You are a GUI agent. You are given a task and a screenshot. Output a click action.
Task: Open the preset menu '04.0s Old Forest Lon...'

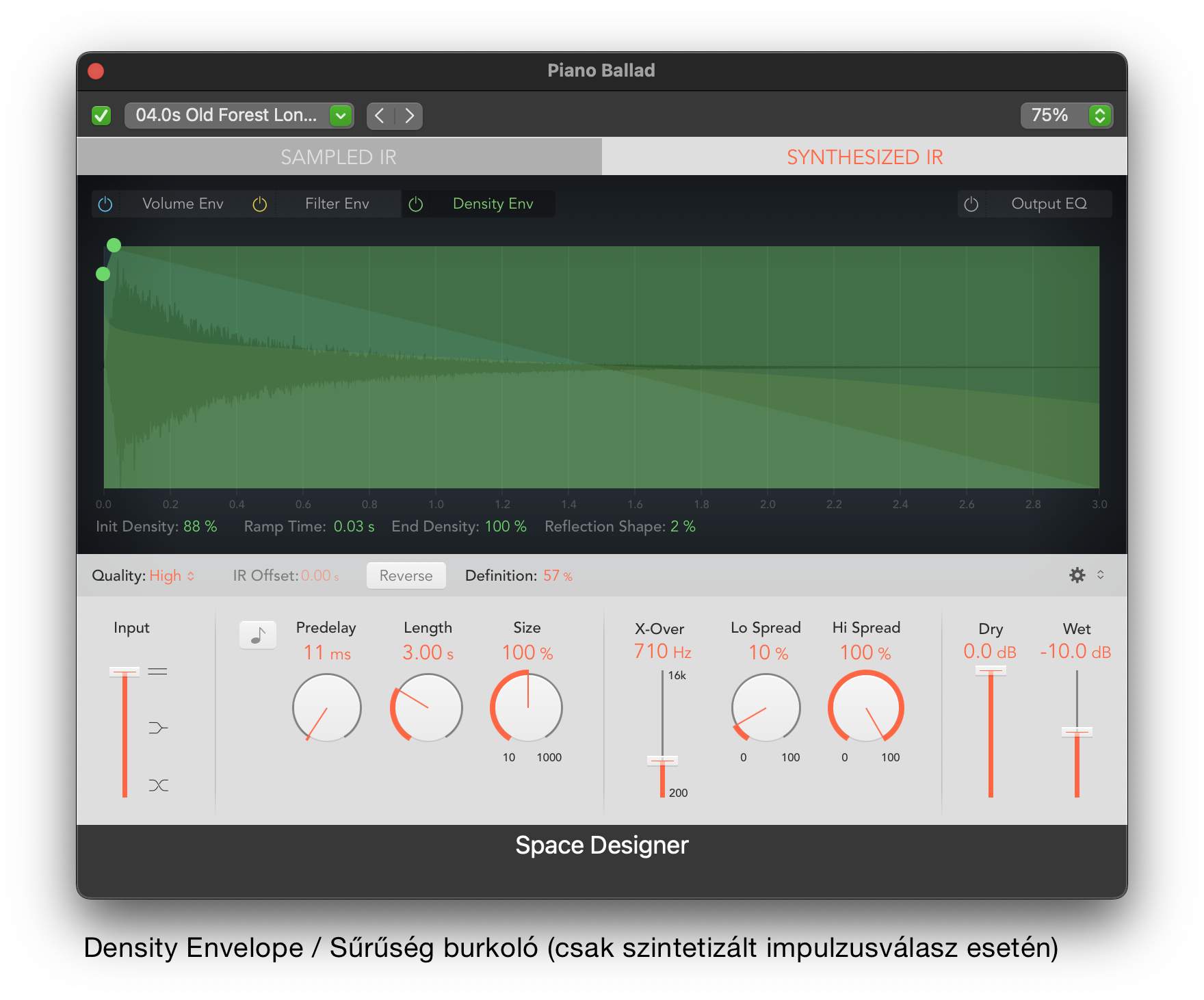click(239, 116)
